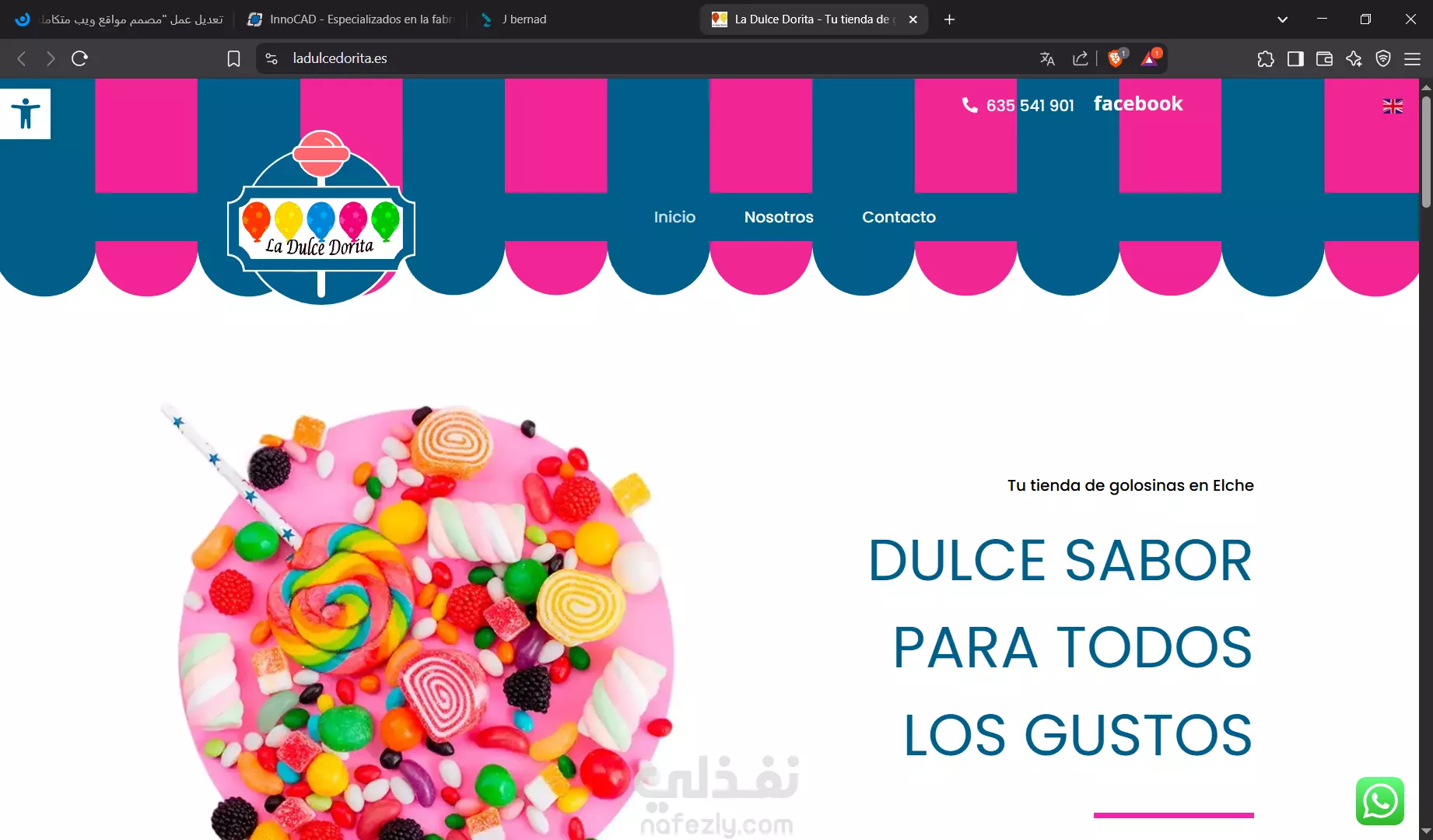
Task: Reload the page
Action: (x=79, y=58)
